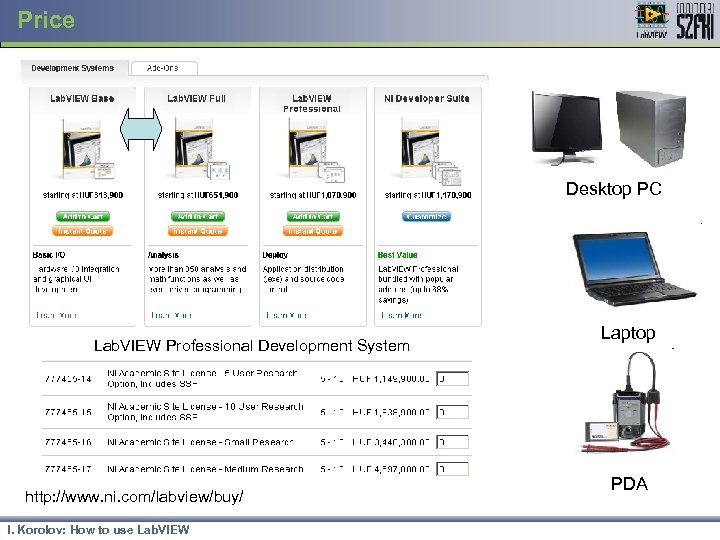
Task: Click the 10 User Research license description
Action: 205,412
